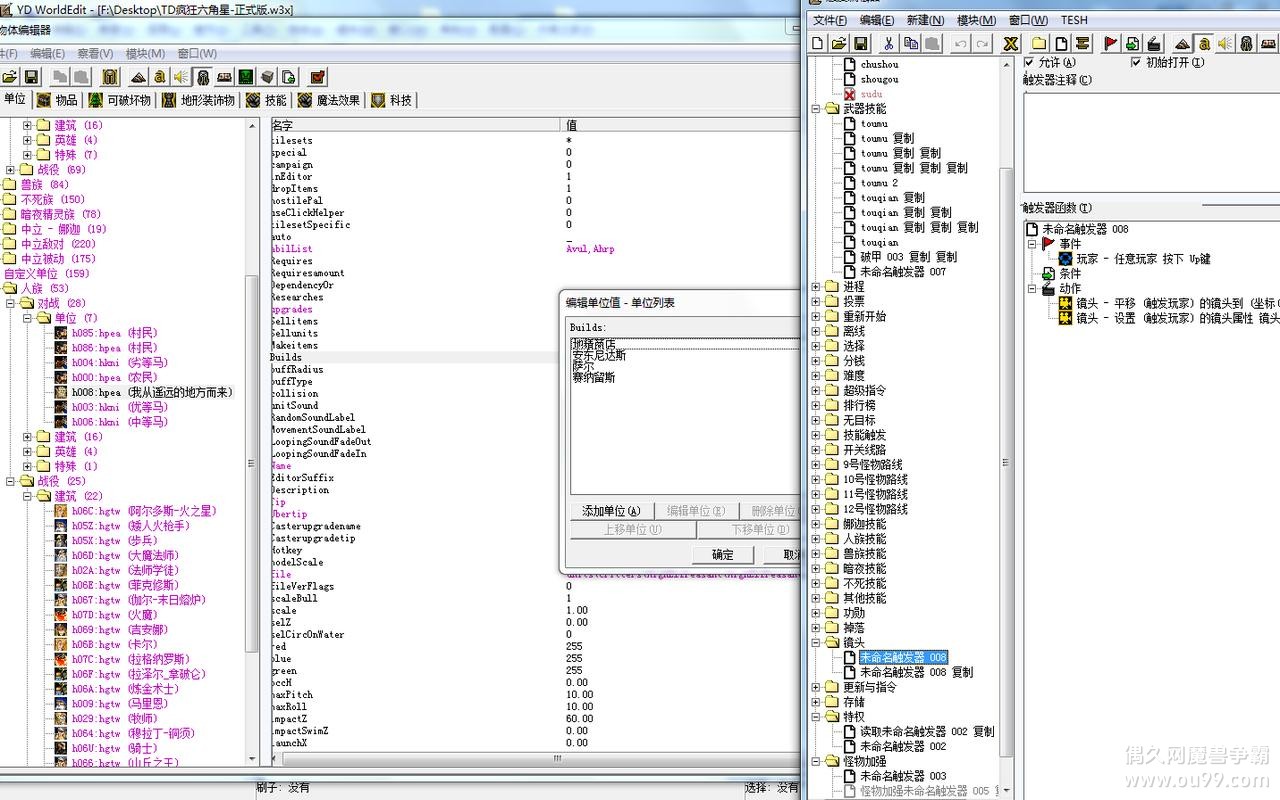The height and width of the screenshot is (800, 1280).
Task: Click Copy icon in Trigger Editor toolbar
Action: [x=910, y=43]
